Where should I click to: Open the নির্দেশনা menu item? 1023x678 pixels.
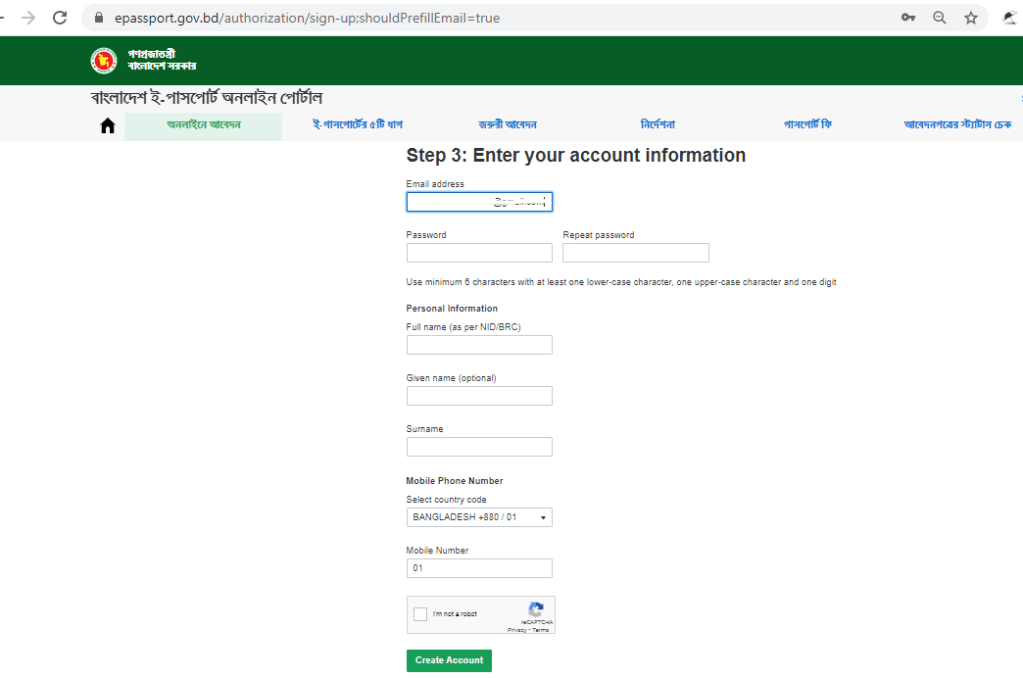(x=657, y=125)
